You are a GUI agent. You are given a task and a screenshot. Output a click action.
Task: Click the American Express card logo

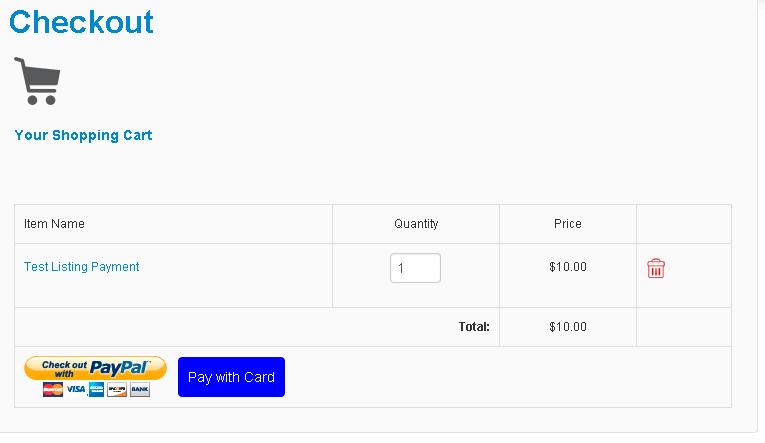click(x=97, y=389)
